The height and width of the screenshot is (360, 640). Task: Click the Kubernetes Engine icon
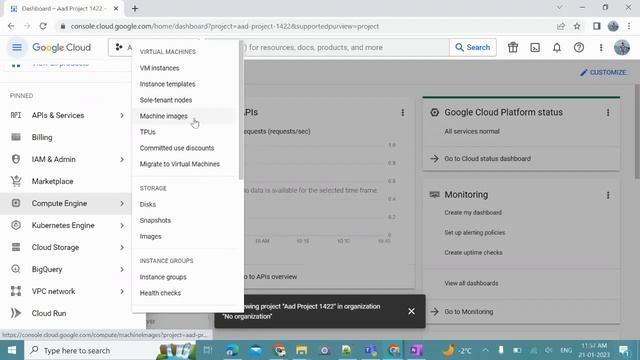click(x=16, y=225)
